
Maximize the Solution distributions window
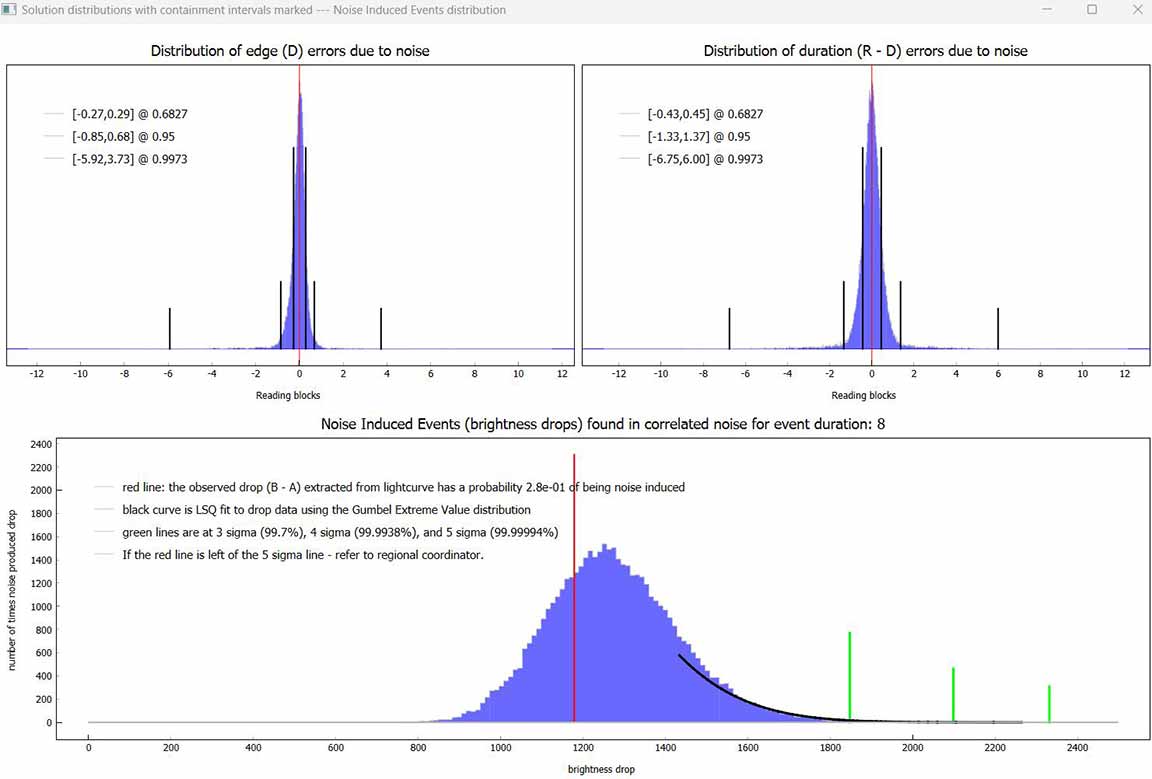(1092, 10)
